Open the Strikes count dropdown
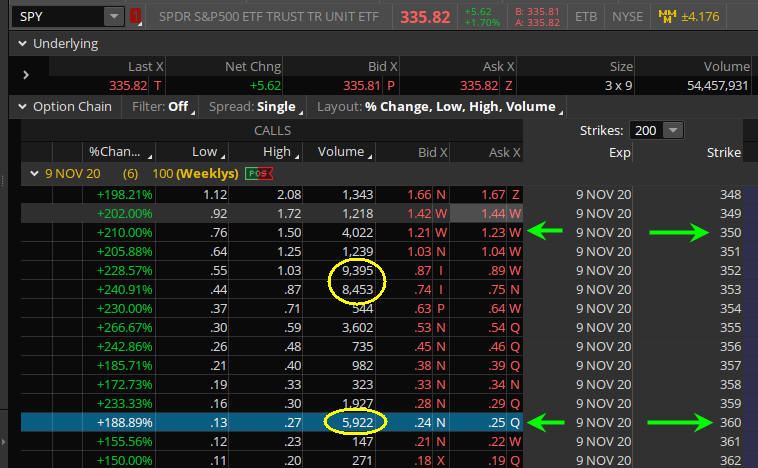Screen dimensions: 758x468 tap(673, 130)
